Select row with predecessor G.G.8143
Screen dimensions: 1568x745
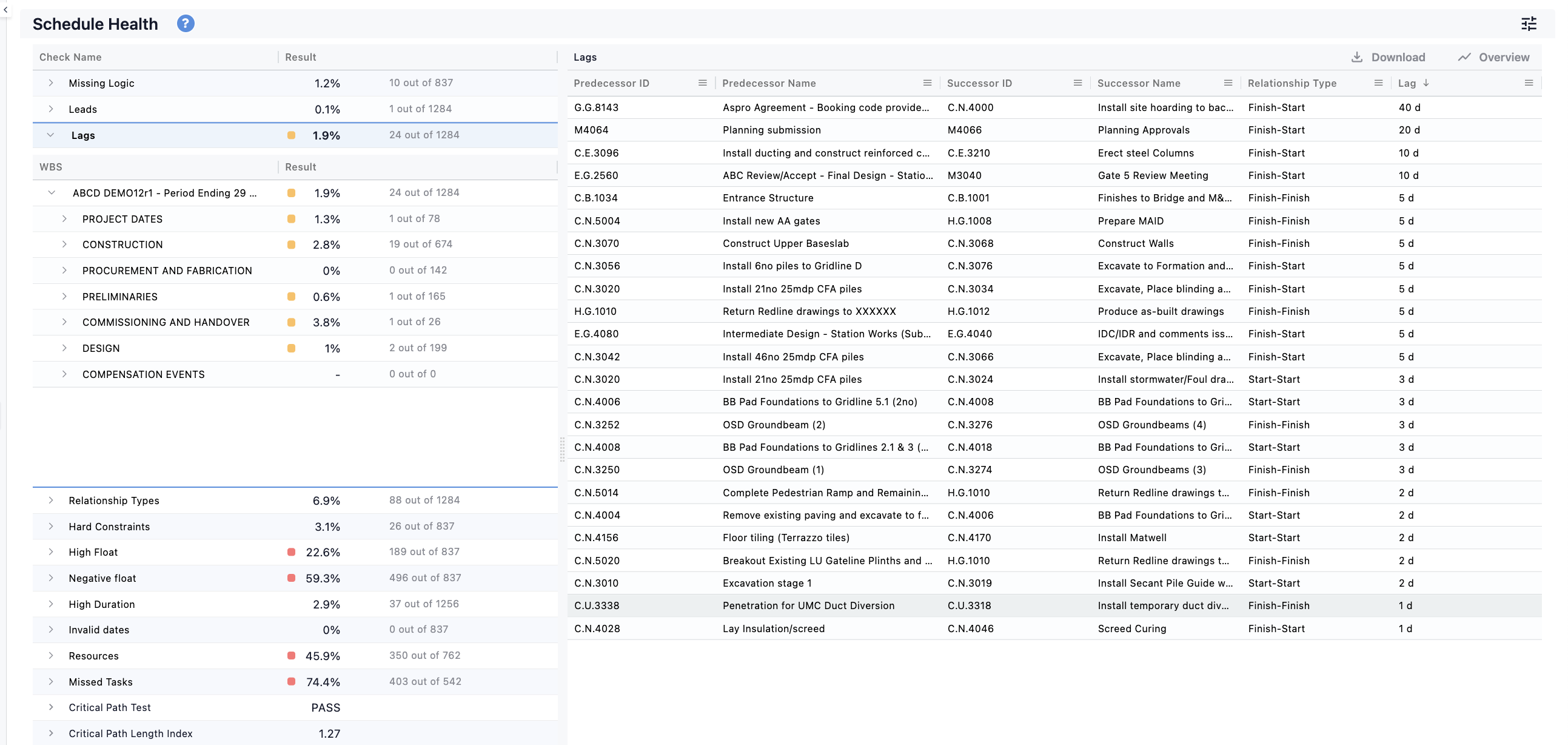click(x=1054, y=107)
